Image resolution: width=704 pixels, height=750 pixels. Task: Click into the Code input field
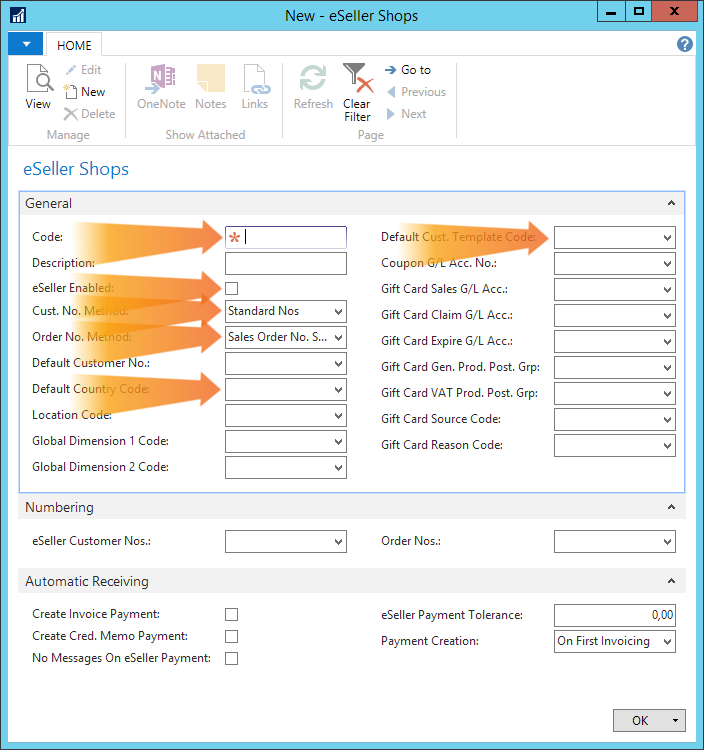[286, 237]
